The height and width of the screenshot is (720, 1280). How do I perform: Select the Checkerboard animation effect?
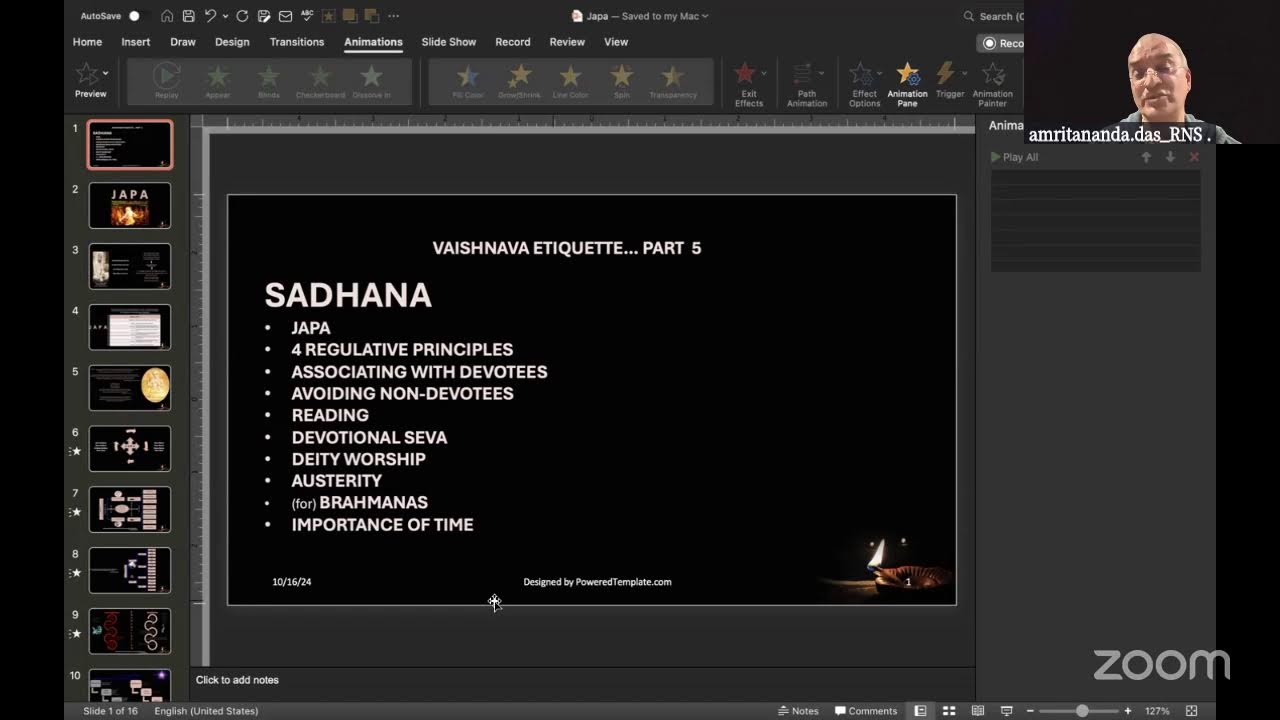click(320, 81)
